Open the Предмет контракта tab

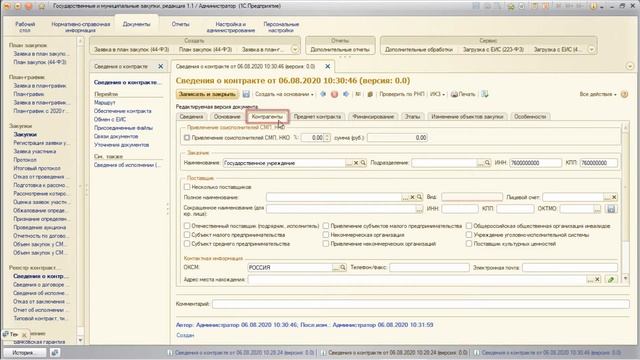point(317,117)
